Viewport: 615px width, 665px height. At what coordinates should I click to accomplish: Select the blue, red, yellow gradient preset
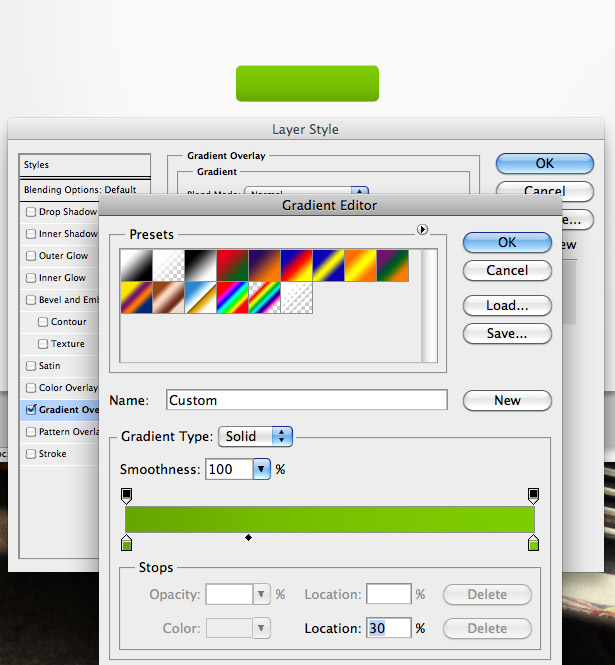296,265
